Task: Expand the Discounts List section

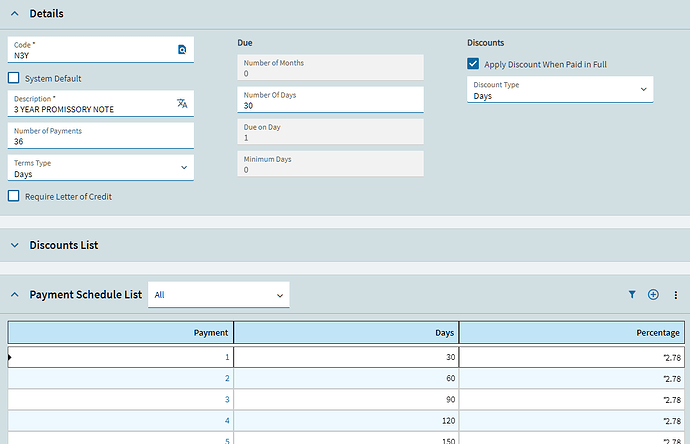Action: pos(15,245)
